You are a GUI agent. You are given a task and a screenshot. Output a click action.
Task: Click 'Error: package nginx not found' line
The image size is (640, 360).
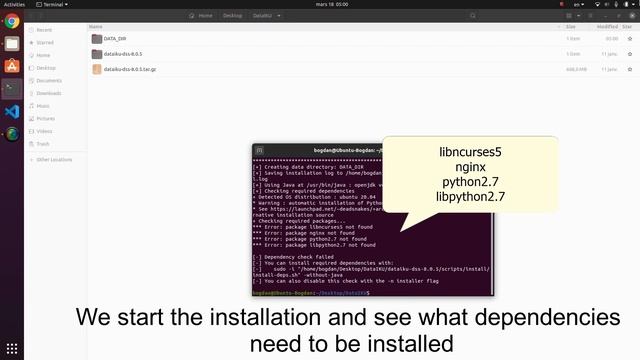[304, 233]
